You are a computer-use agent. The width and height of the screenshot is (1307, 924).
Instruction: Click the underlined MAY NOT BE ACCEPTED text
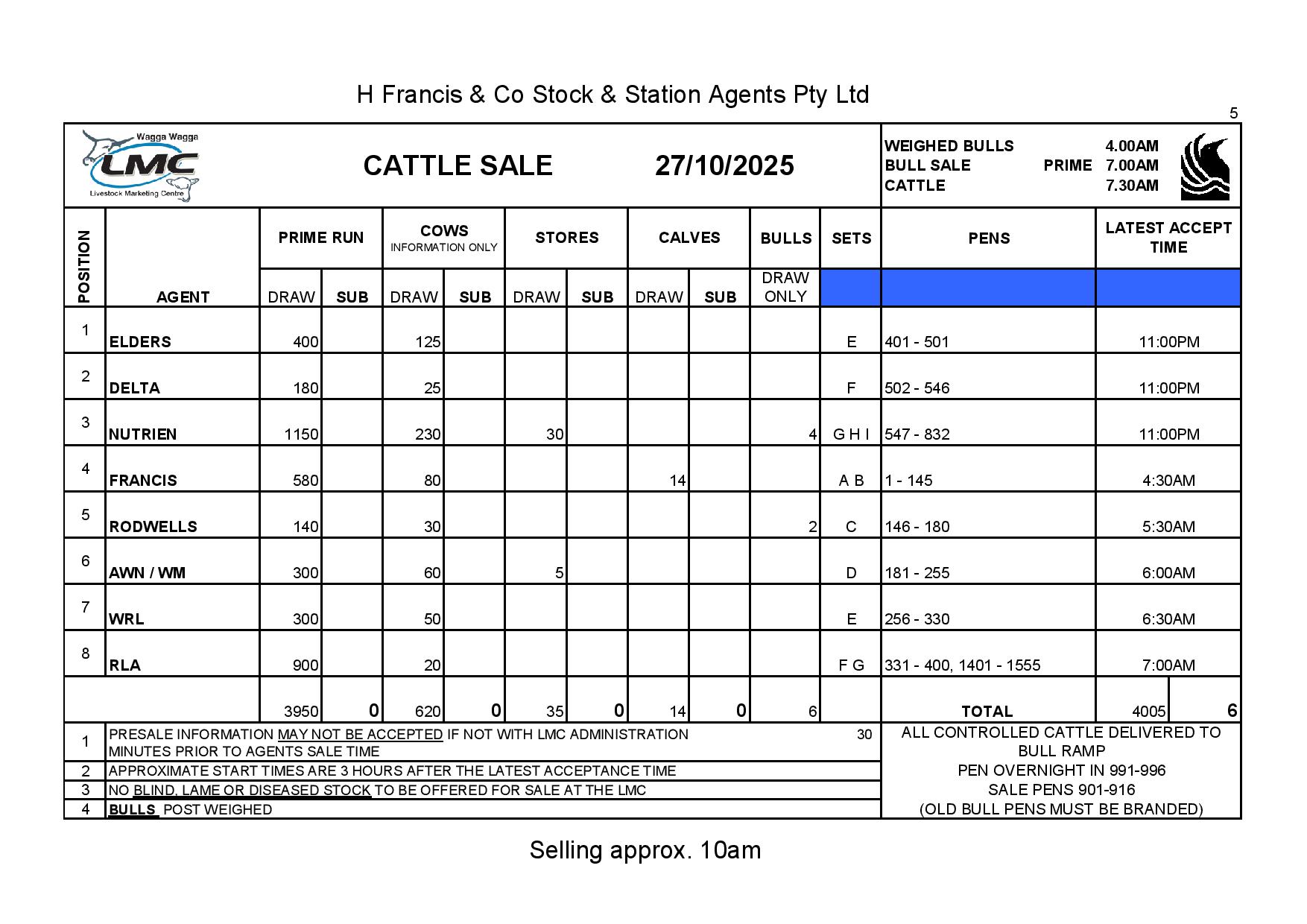(x=360, y=735)
